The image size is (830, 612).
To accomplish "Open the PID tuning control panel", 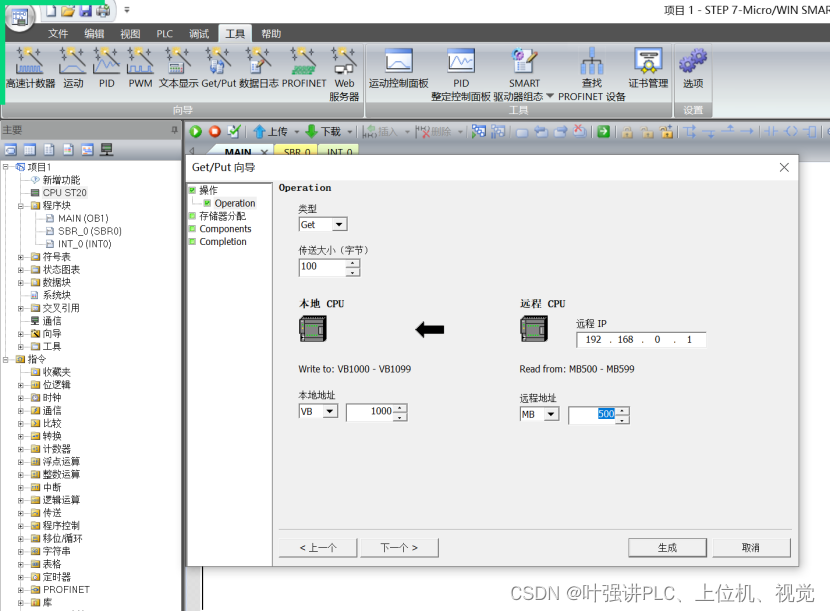I will click(x=461, y=74).
